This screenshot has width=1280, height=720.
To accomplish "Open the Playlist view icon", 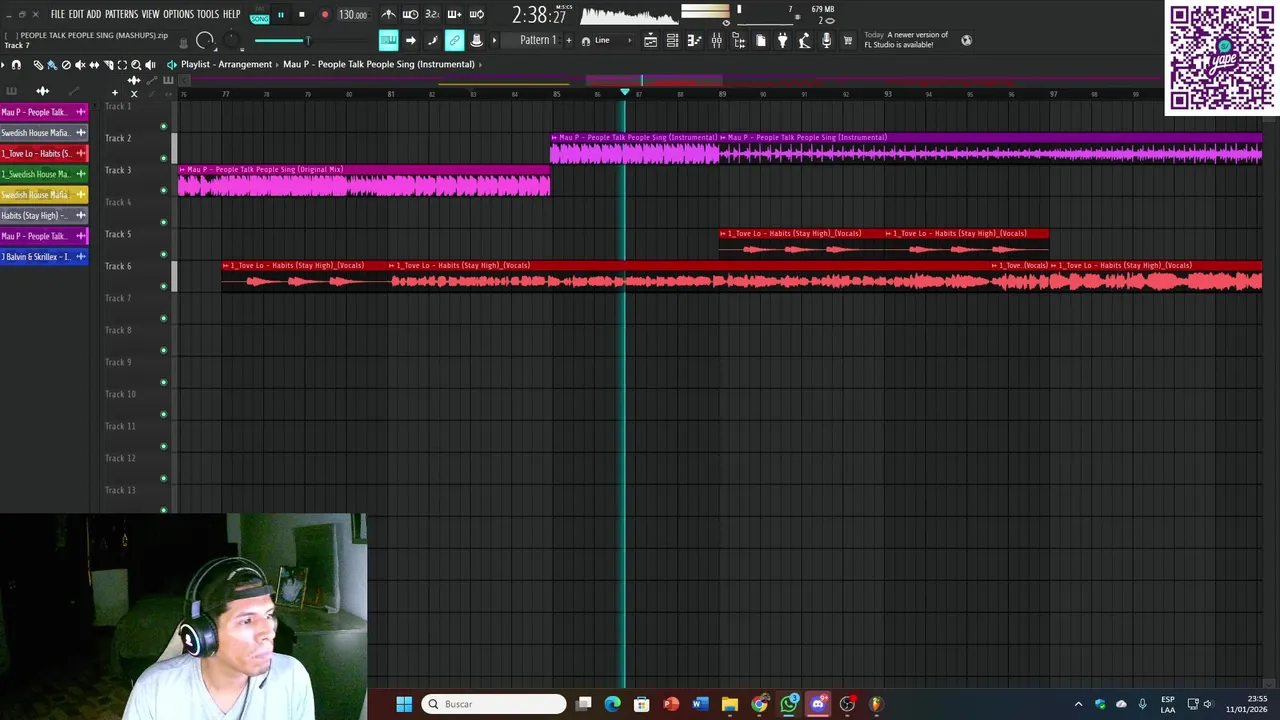I will click(x=650, y=40).
